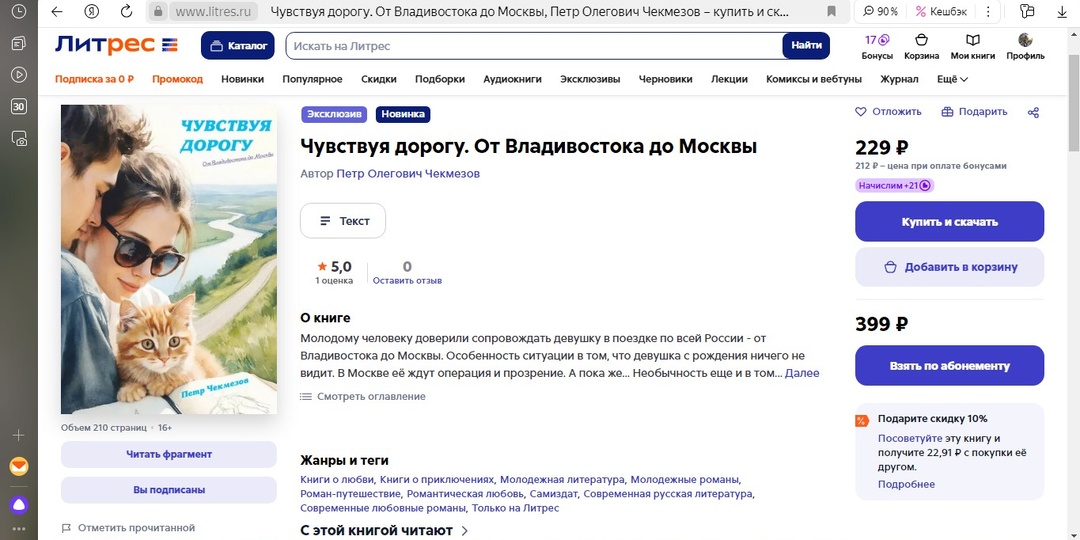1080x540 pixels.
Task: Toggle subscription Вы подписаны button
Action: pos(169,490)
